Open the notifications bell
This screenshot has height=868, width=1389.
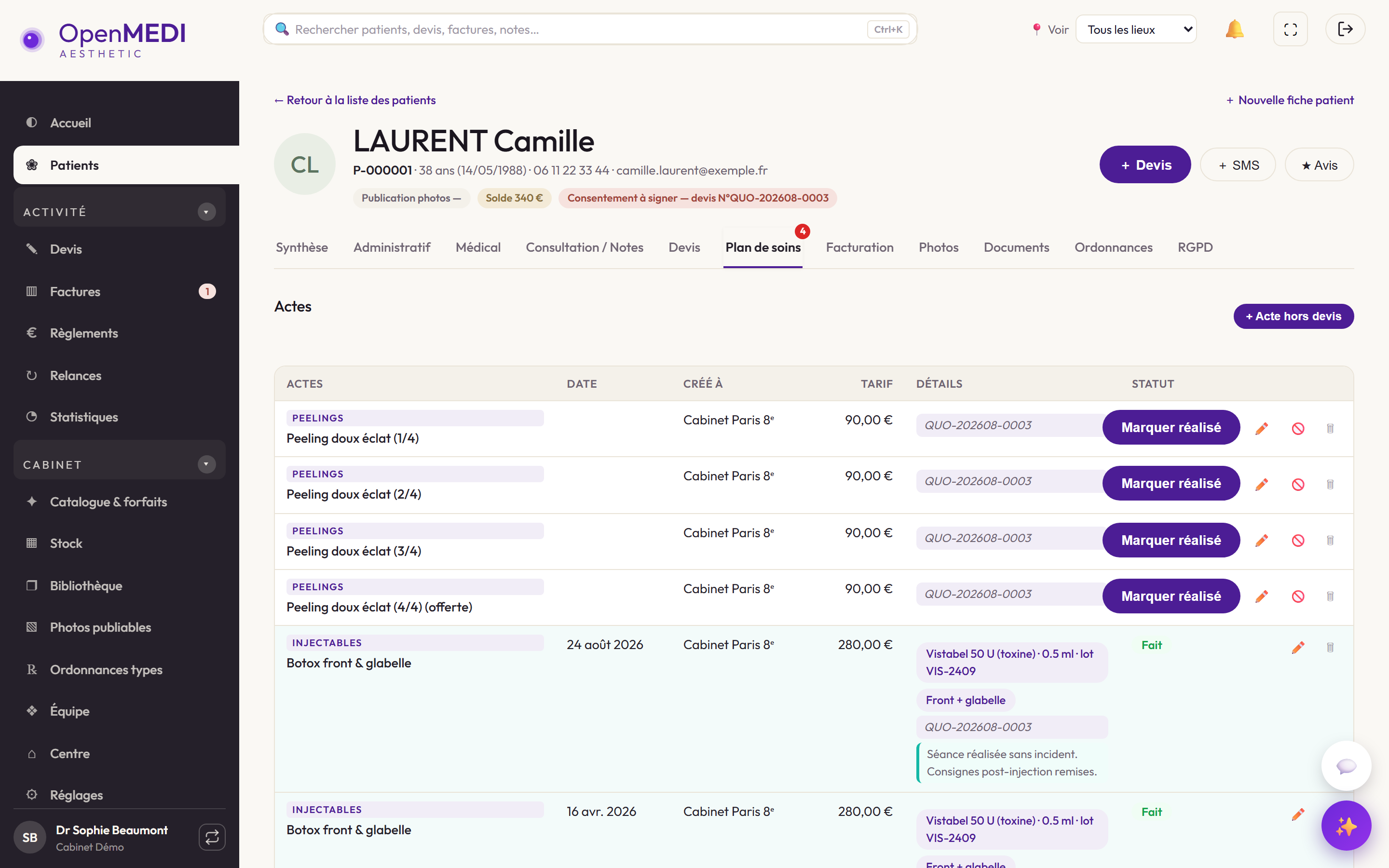pyautogui.click(x=1234, y=29)
